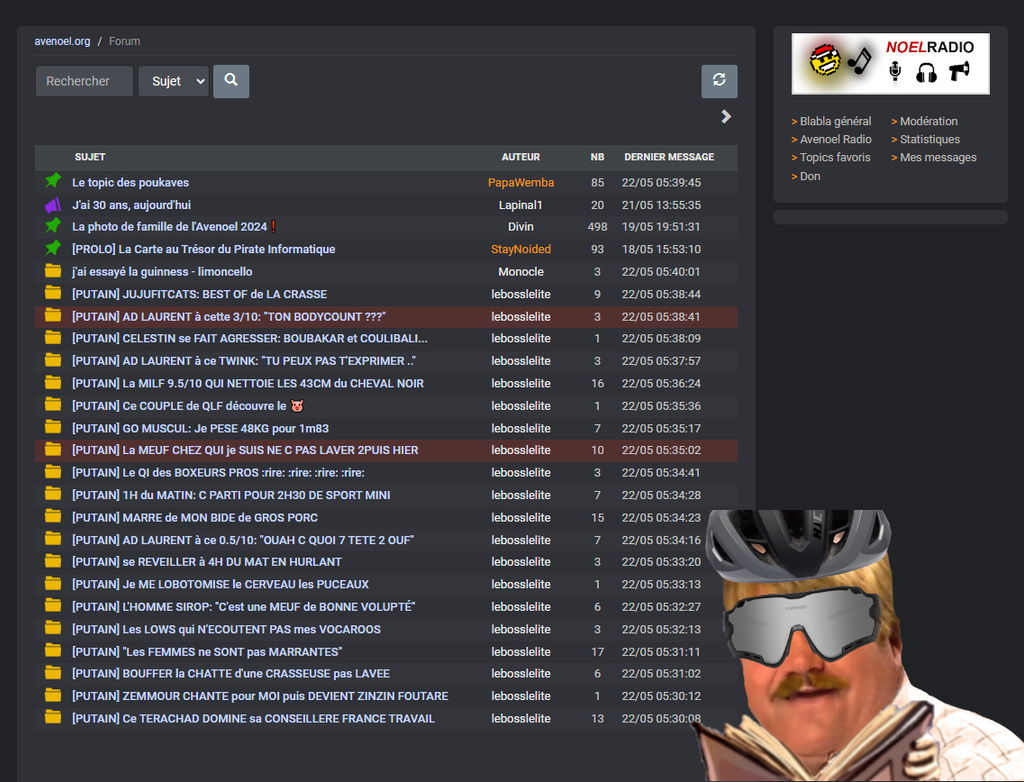Click purple megaphone icon of 30 ans topic
This screenshot has height=782, width=1024.
pos(53,205)
